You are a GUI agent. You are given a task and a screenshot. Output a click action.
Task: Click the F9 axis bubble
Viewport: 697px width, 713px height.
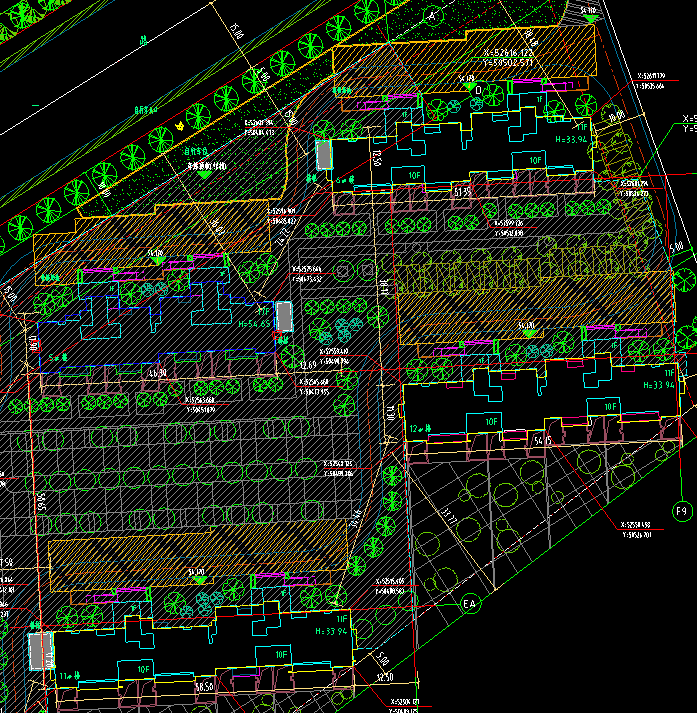[x=682, y=512]
